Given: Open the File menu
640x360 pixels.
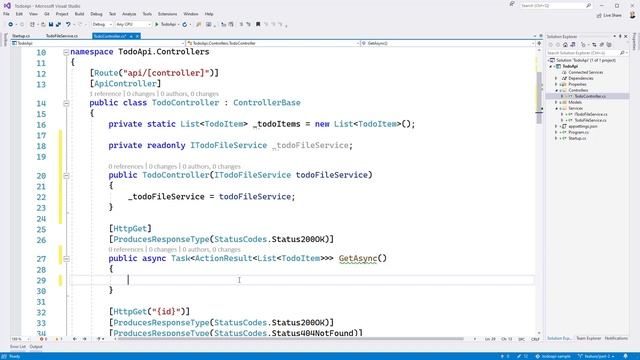Looking at the screenshot, I should click(7, 14).
